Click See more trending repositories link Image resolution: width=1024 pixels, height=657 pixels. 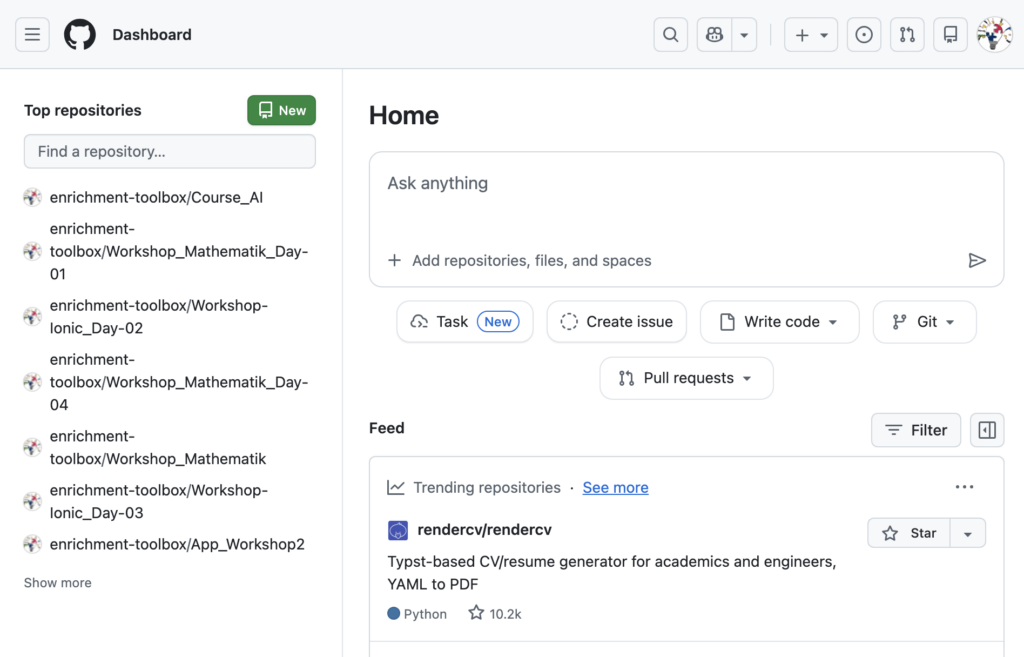(x=615, y=488)
